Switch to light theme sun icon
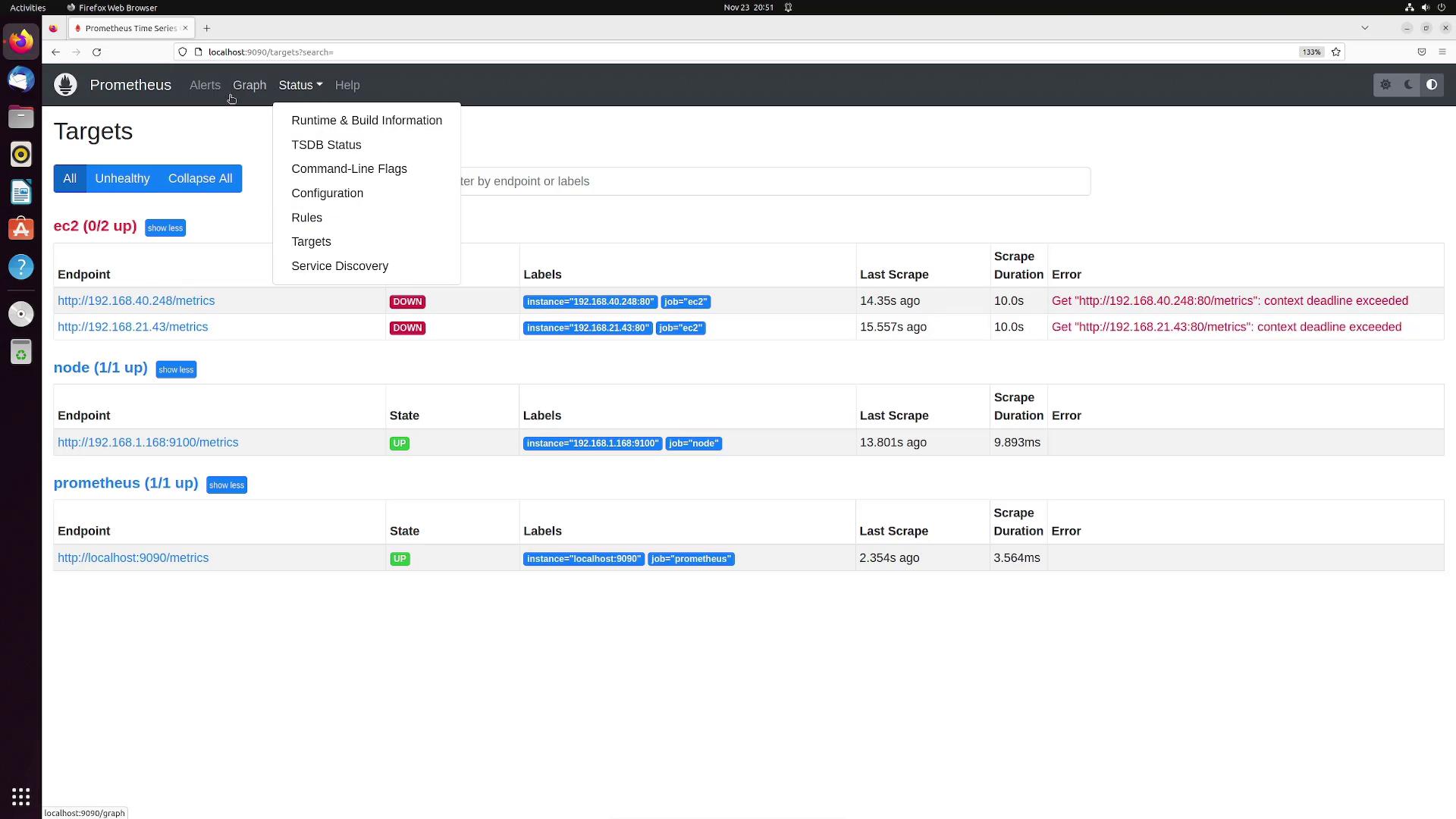 (1385, 85)
